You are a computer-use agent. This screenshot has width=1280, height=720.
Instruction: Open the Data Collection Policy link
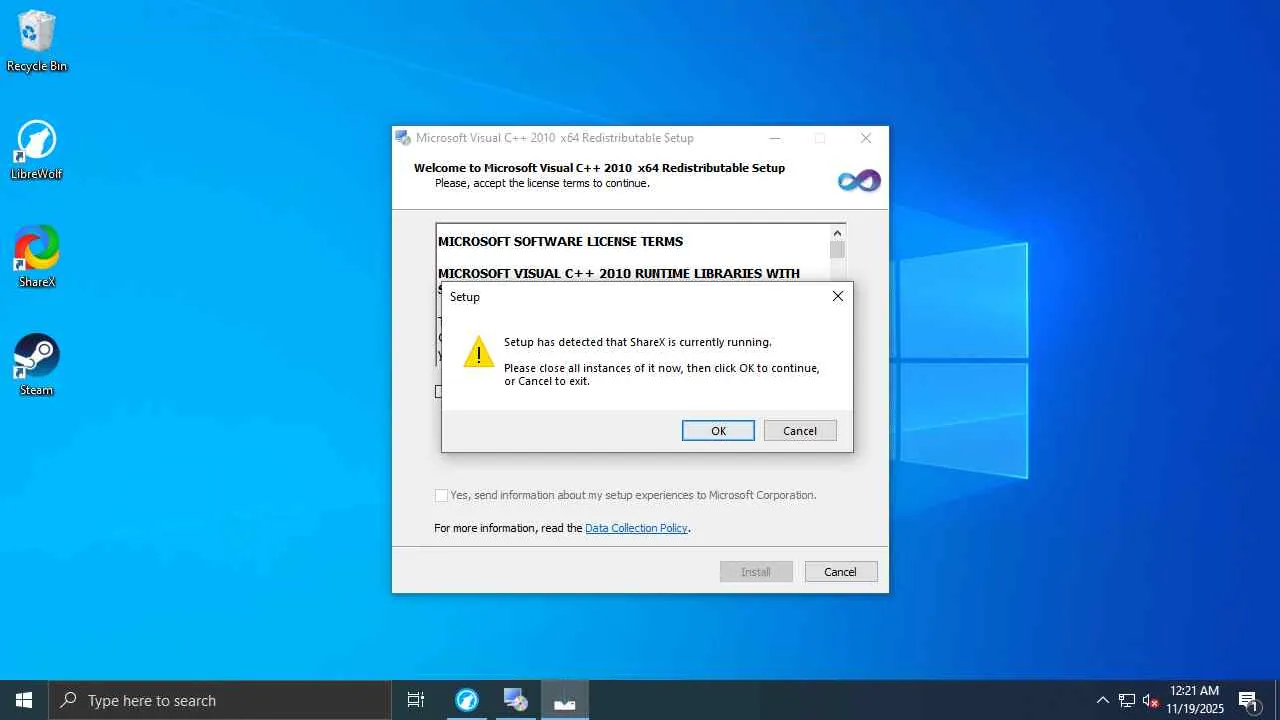pyautogui.click(x=636, y=528)
